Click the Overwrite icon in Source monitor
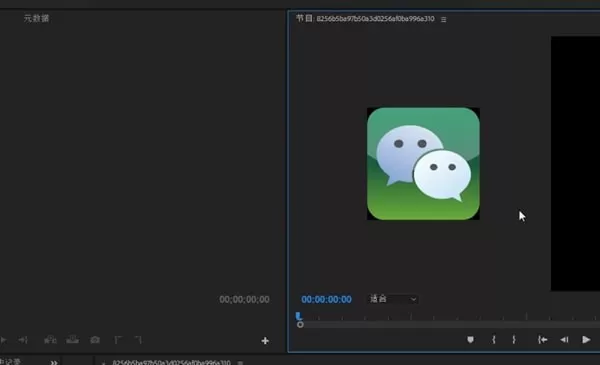The width and height of the screenshot is (600, 365). click(x=72, y=340)
